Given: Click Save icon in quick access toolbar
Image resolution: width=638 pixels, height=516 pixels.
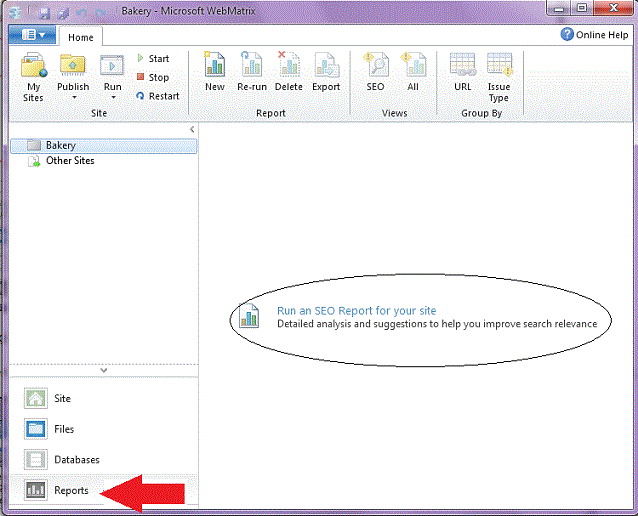Looking at the screenshot, I should point(44,14).
